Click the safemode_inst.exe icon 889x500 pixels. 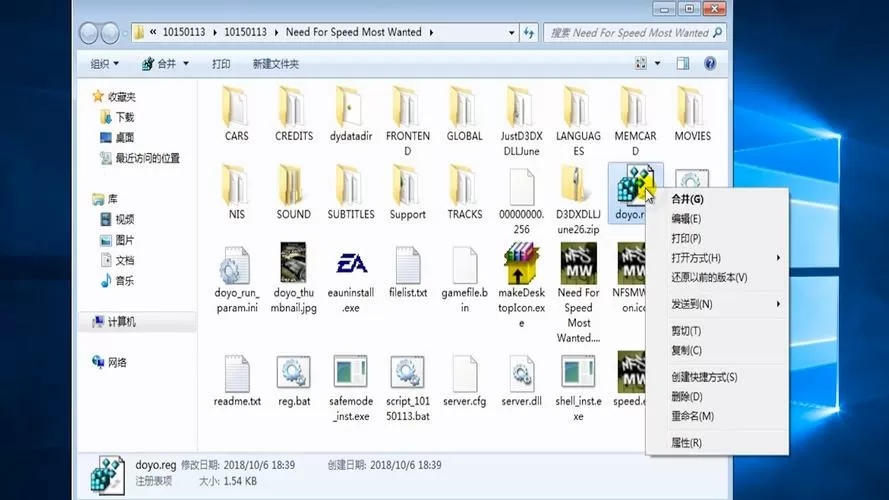tap(350, 372)
